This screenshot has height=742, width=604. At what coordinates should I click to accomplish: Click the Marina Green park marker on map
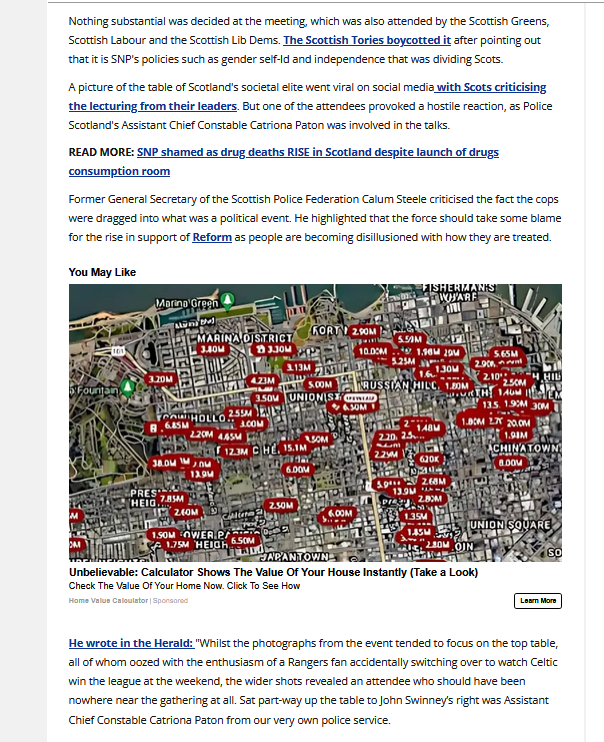click(228, 300)
